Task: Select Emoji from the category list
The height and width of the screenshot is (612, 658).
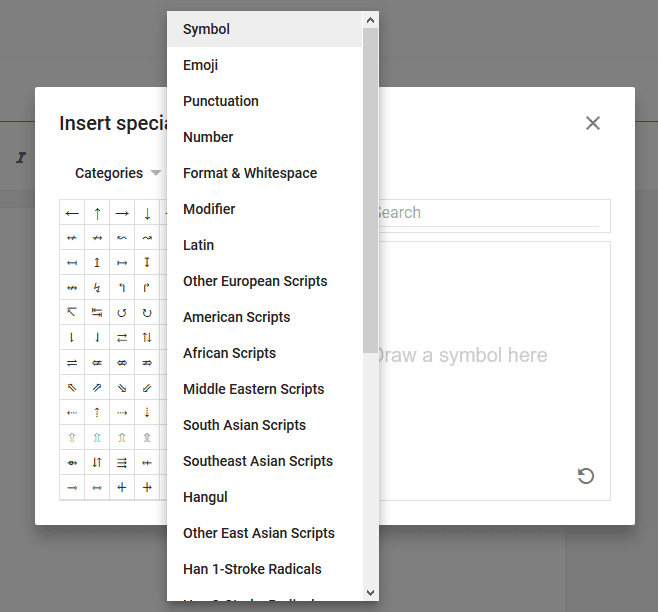Action: 200,65
